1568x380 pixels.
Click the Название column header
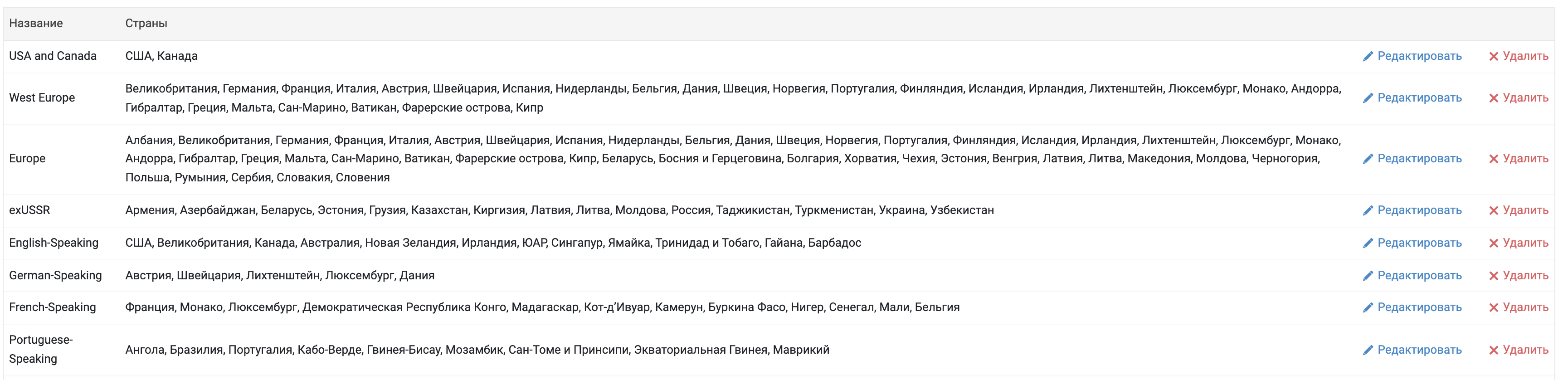36,23
